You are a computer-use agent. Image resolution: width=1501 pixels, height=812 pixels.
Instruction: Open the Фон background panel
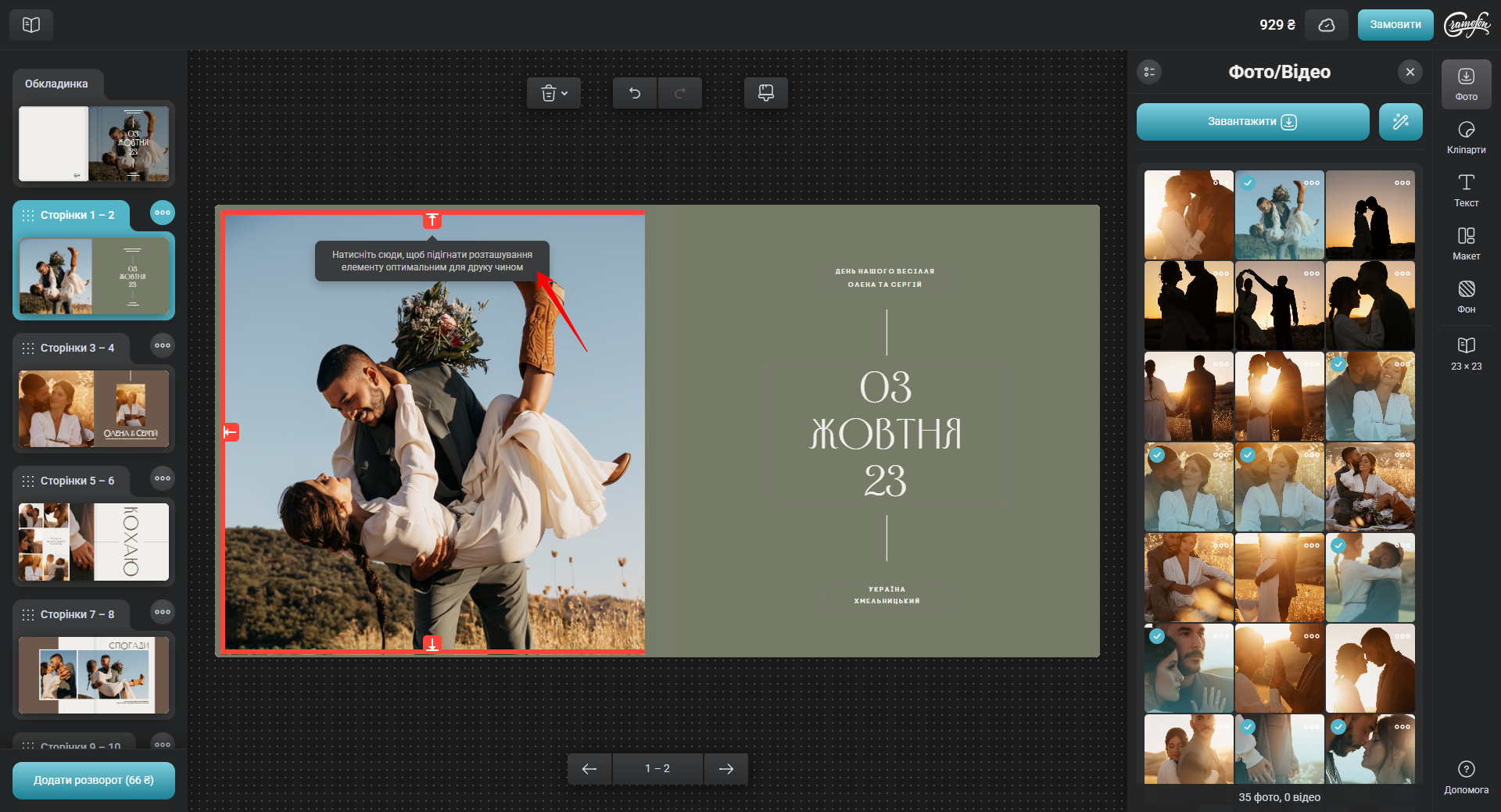click(1466, 296)
